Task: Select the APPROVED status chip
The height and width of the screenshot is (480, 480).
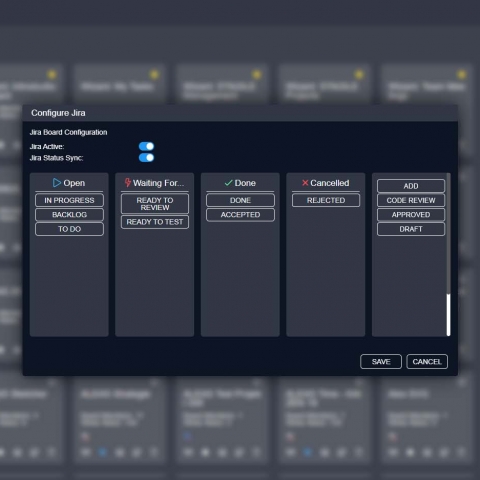Action: 411,215
